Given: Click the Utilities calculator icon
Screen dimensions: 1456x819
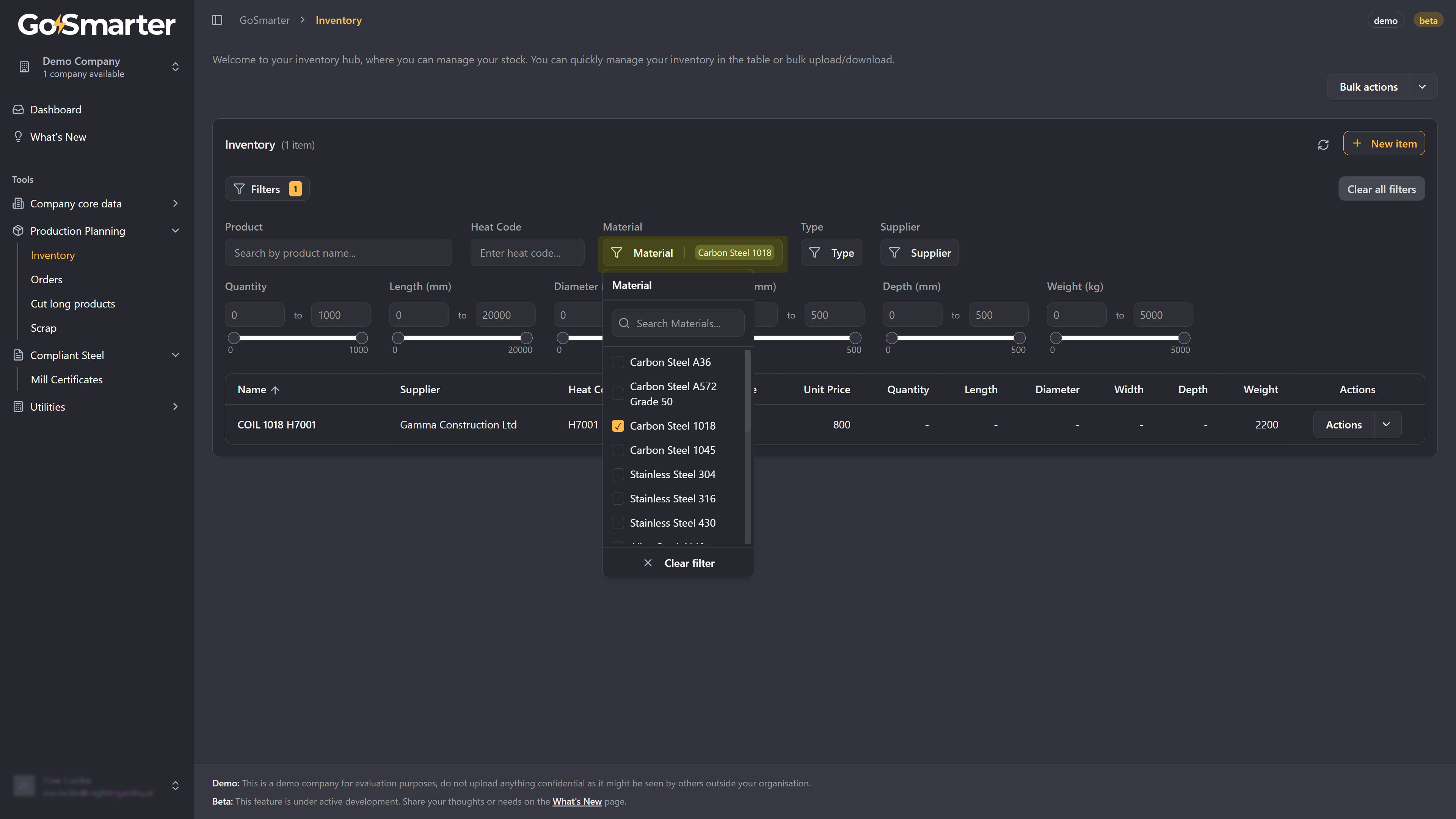Looking at the screenshot, I should pos(18,406).
